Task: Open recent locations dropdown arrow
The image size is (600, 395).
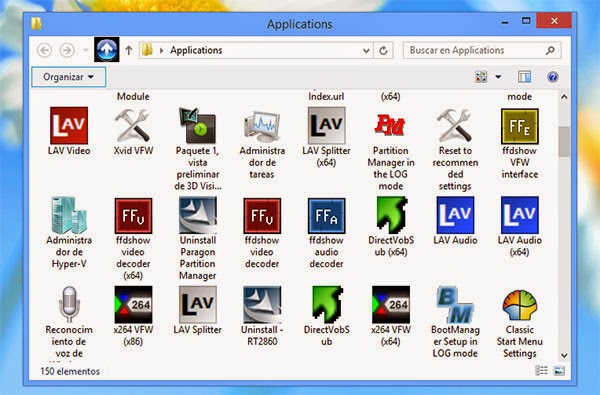Action: click(x=86, y=50)
